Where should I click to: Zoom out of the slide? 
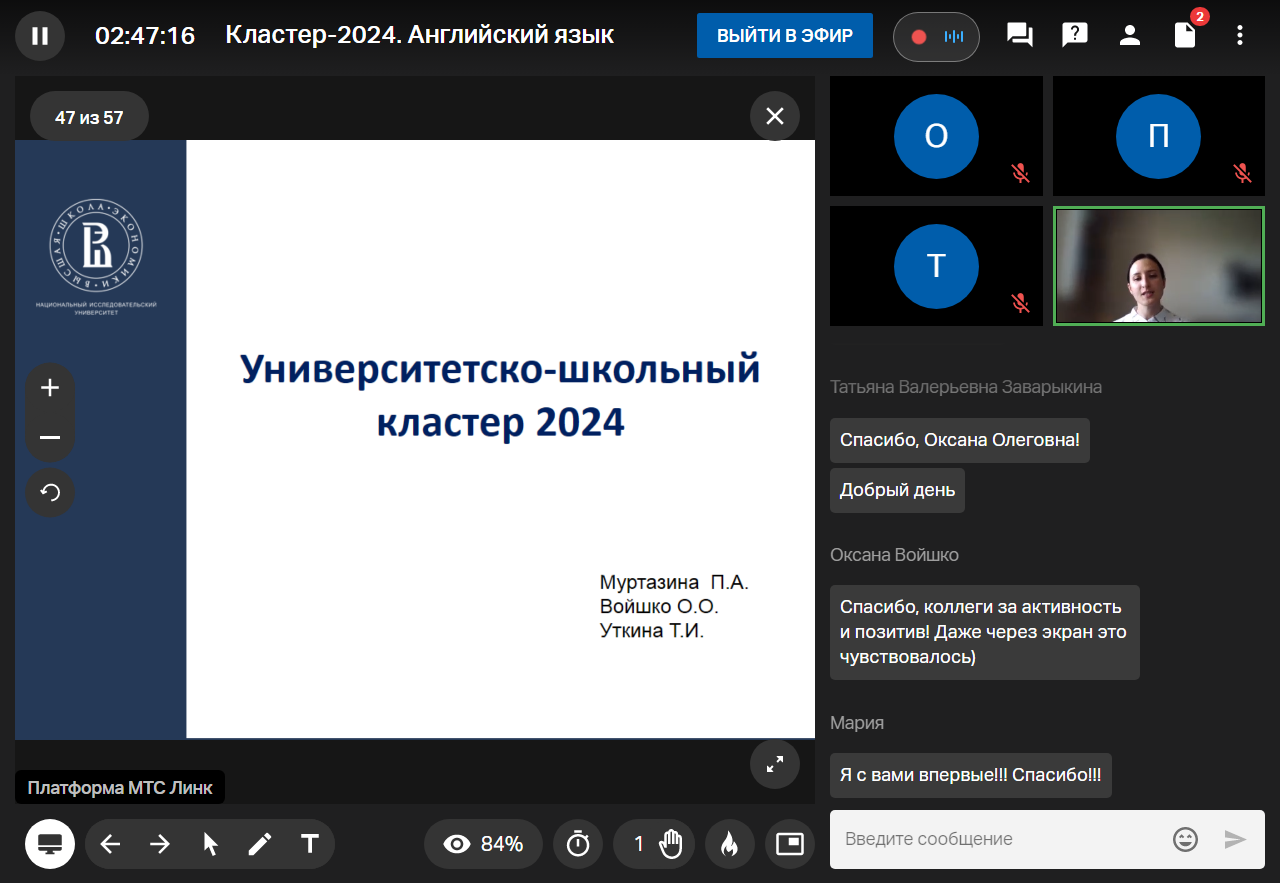tap(50, 438)
